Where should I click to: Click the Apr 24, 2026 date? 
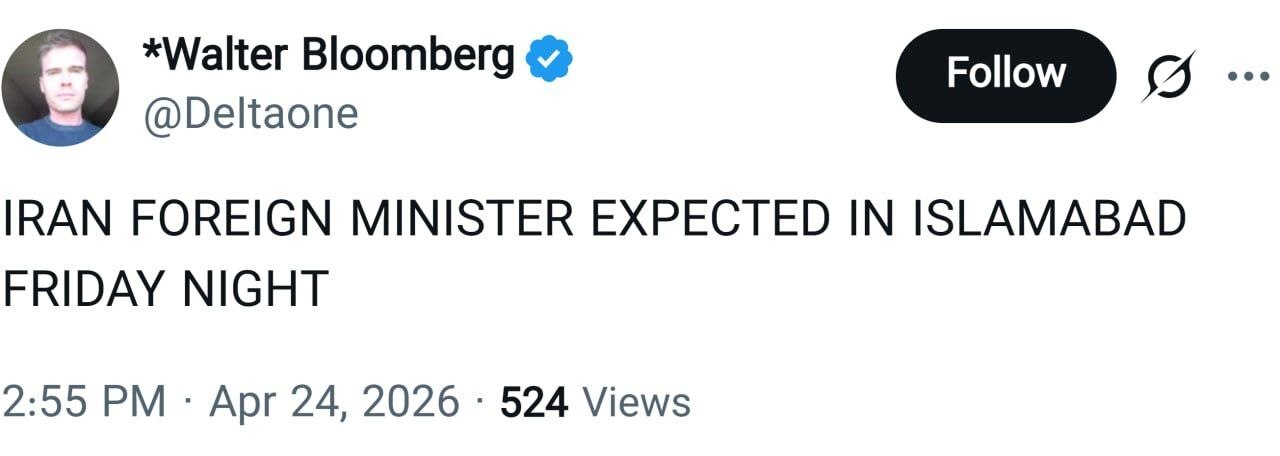[x=334, y=402]
